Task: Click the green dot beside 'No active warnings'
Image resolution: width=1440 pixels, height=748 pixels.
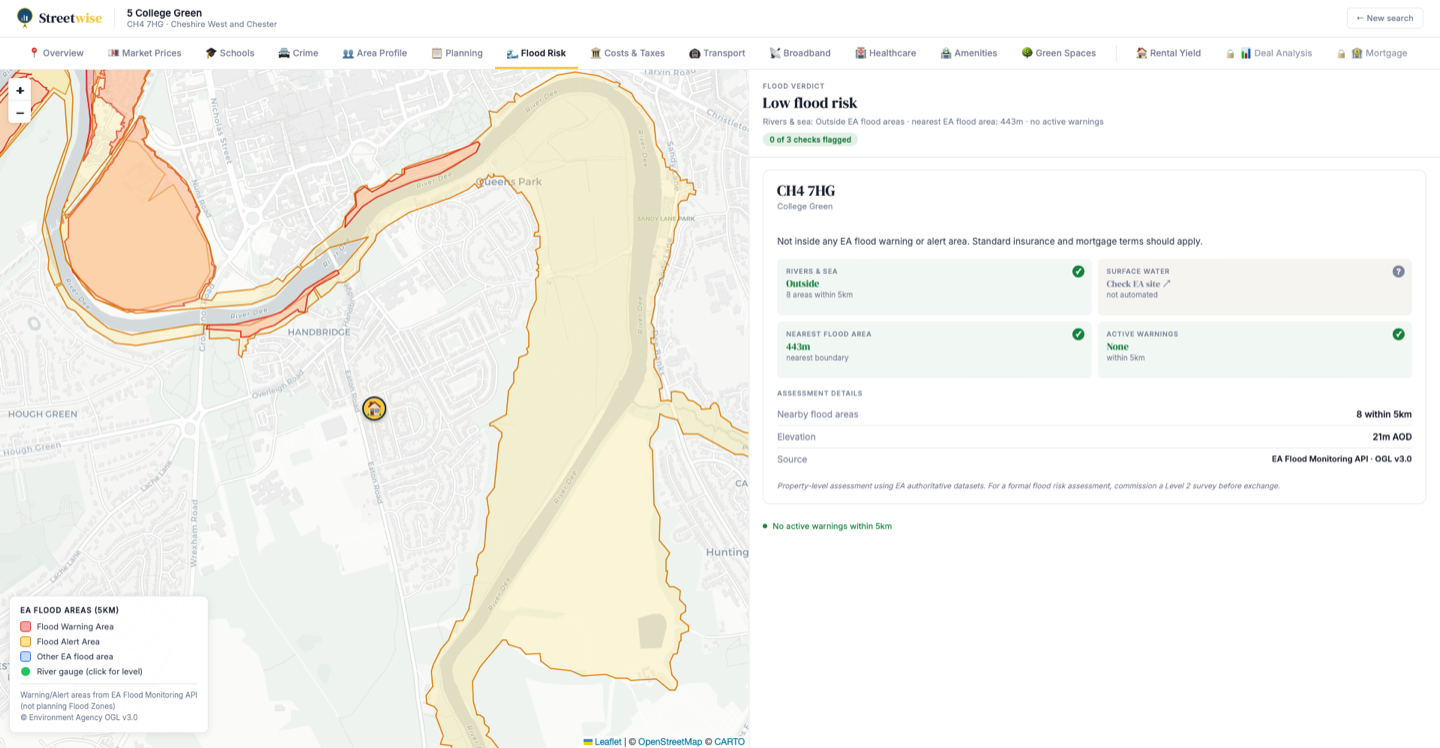Action: 765,526
